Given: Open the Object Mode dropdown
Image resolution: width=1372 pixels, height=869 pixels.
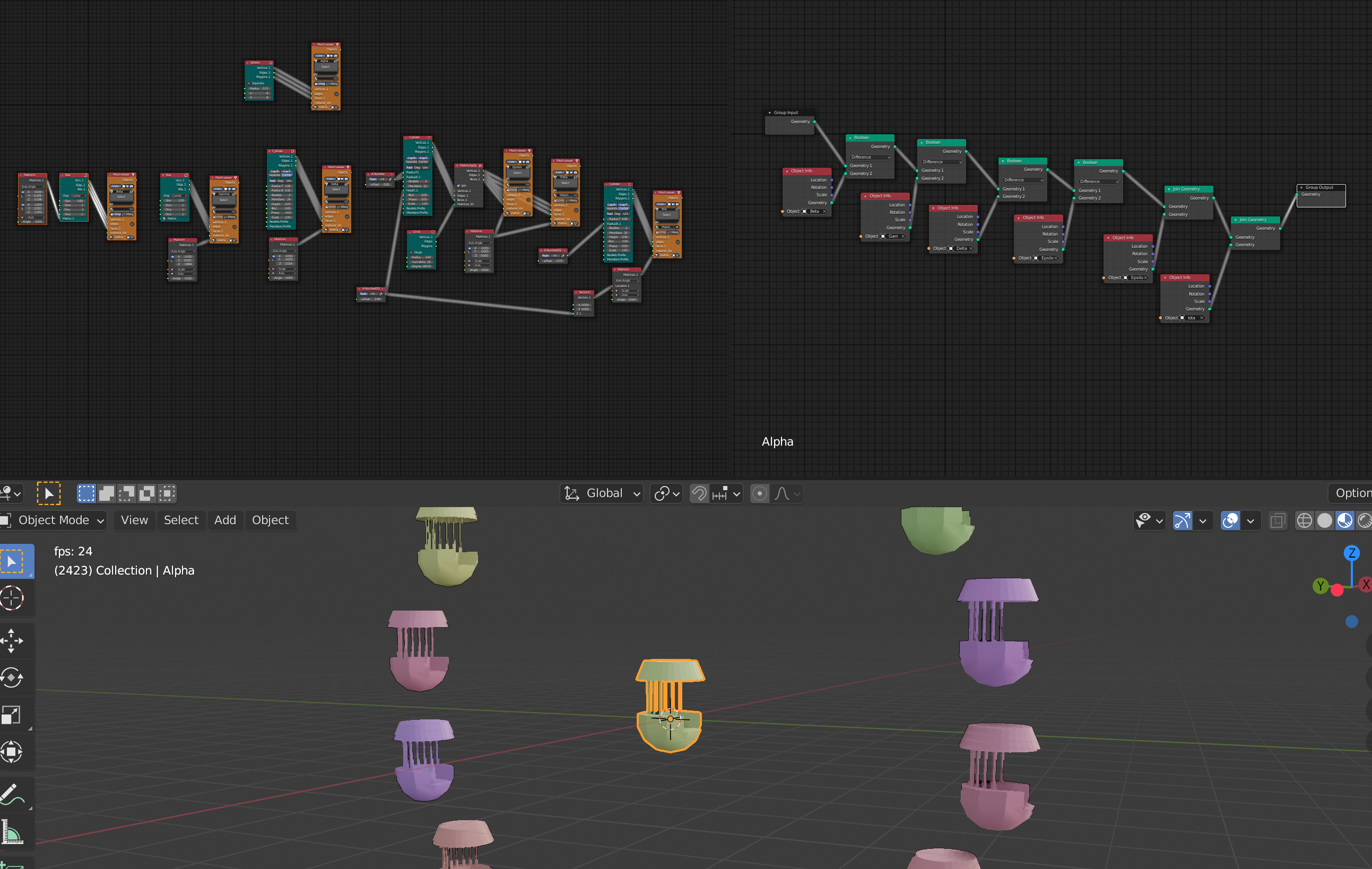Looking at the screenshot, I should 54,520.
